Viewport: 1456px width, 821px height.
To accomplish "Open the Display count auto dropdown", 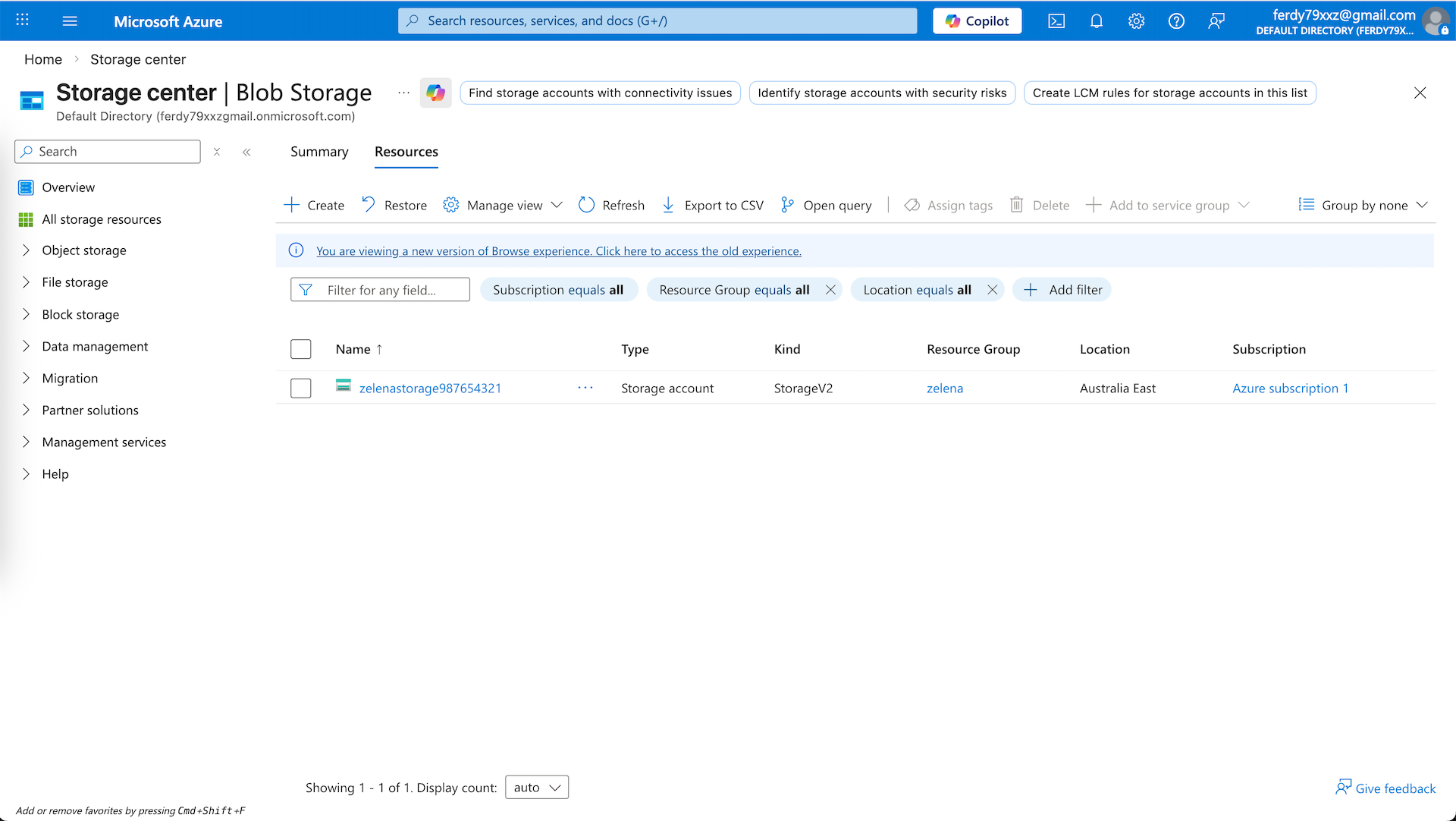I will 537,788.
